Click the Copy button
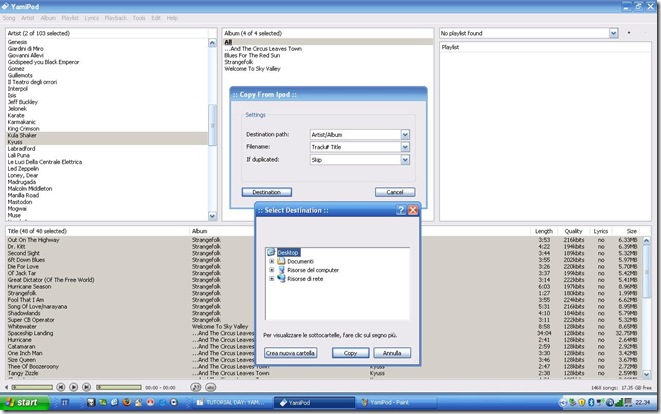Image resolution: width=661 pixels, height=414 pixels. [350, 353]
